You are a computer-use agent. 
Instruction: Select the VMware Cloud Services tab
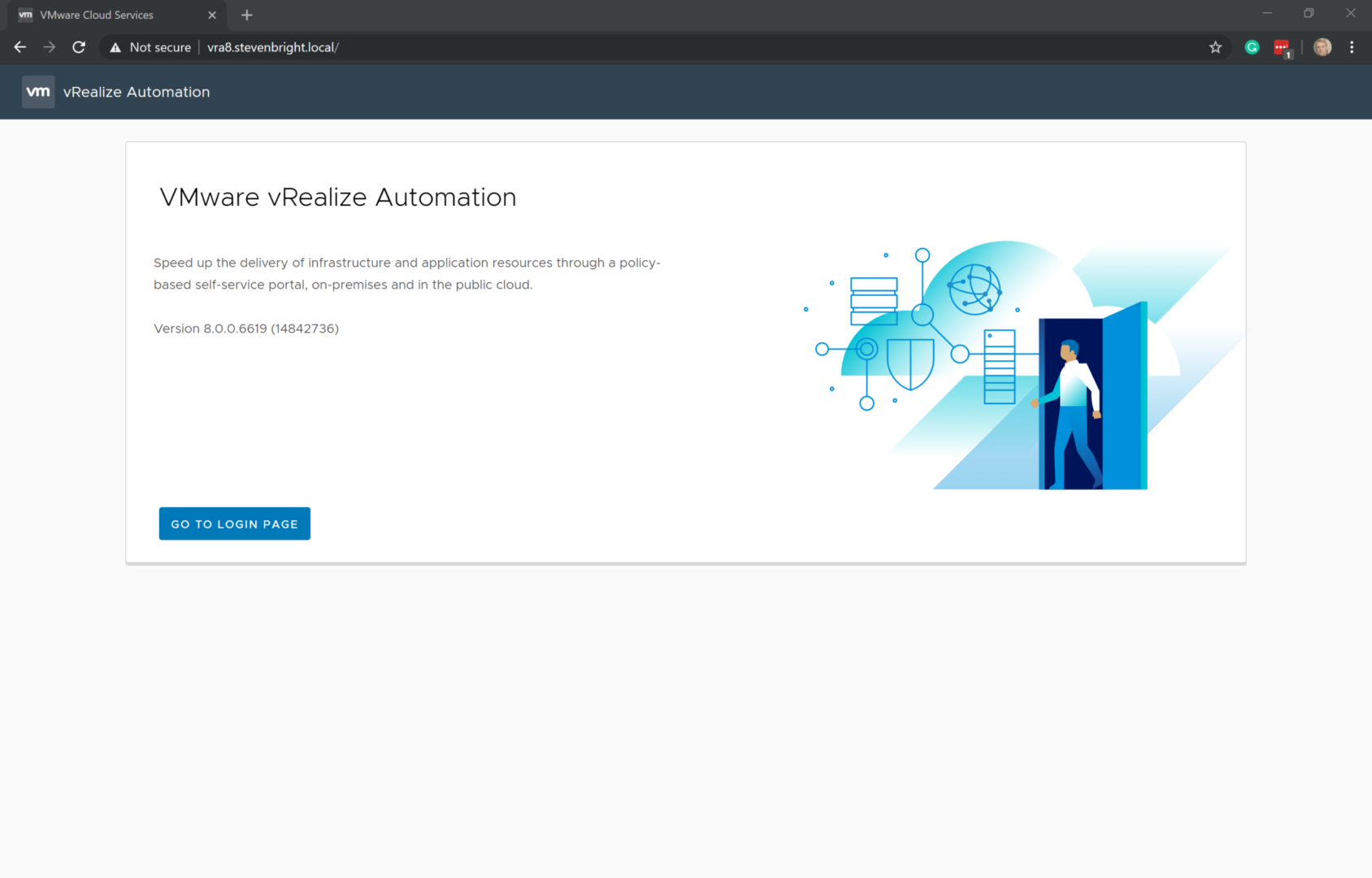tap(106, 15)
